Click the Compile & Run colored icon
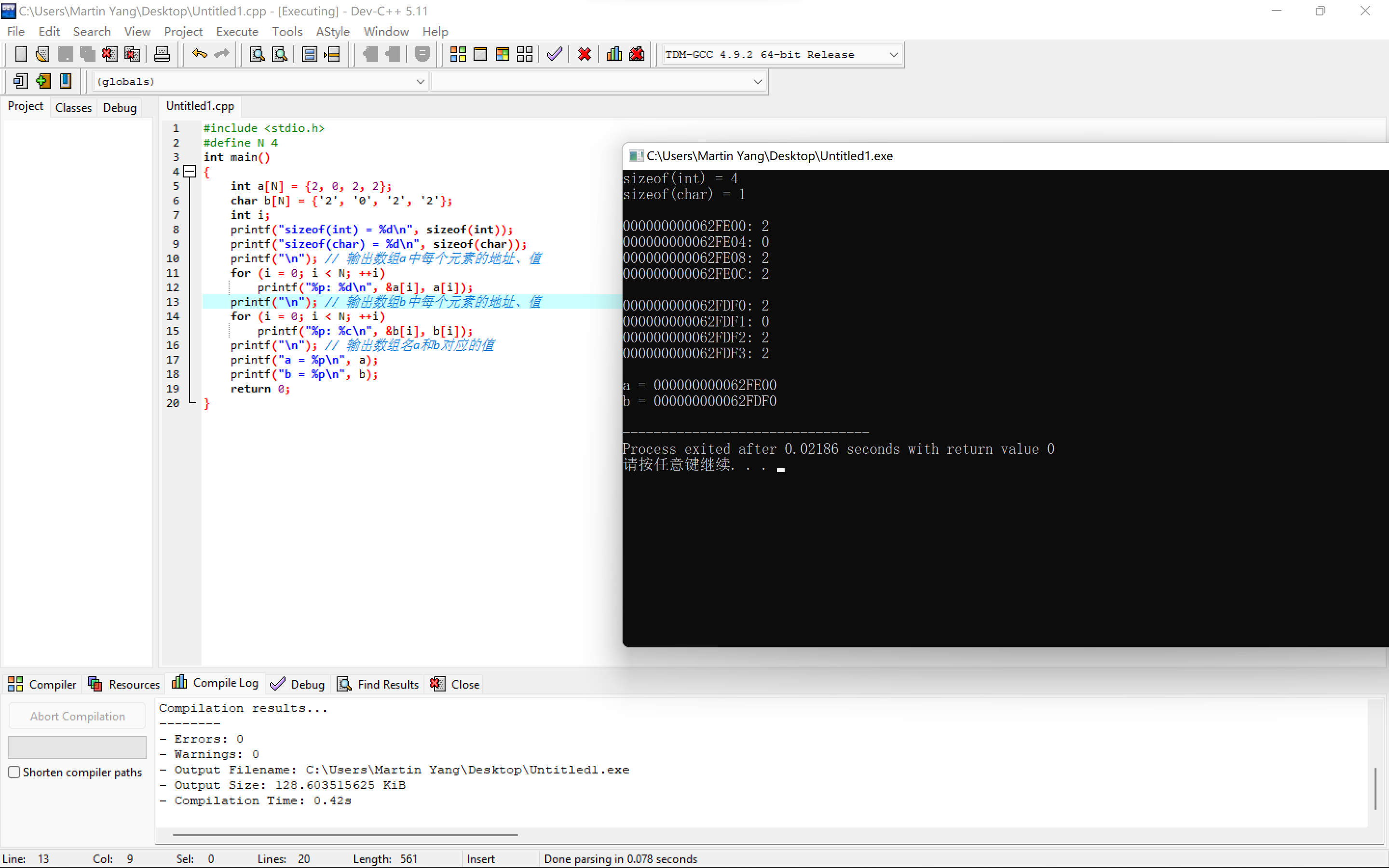Viewport: 1389px width, 868px height. (x=502, y=54)
